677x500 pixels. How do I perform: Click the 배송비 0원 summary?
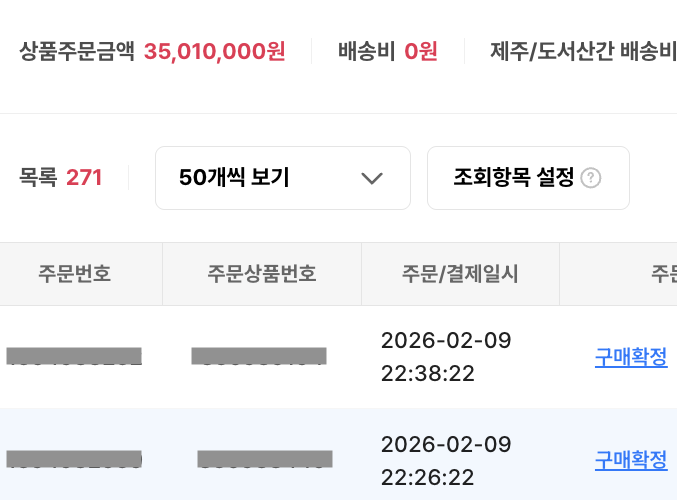click(x=388, y=51)
